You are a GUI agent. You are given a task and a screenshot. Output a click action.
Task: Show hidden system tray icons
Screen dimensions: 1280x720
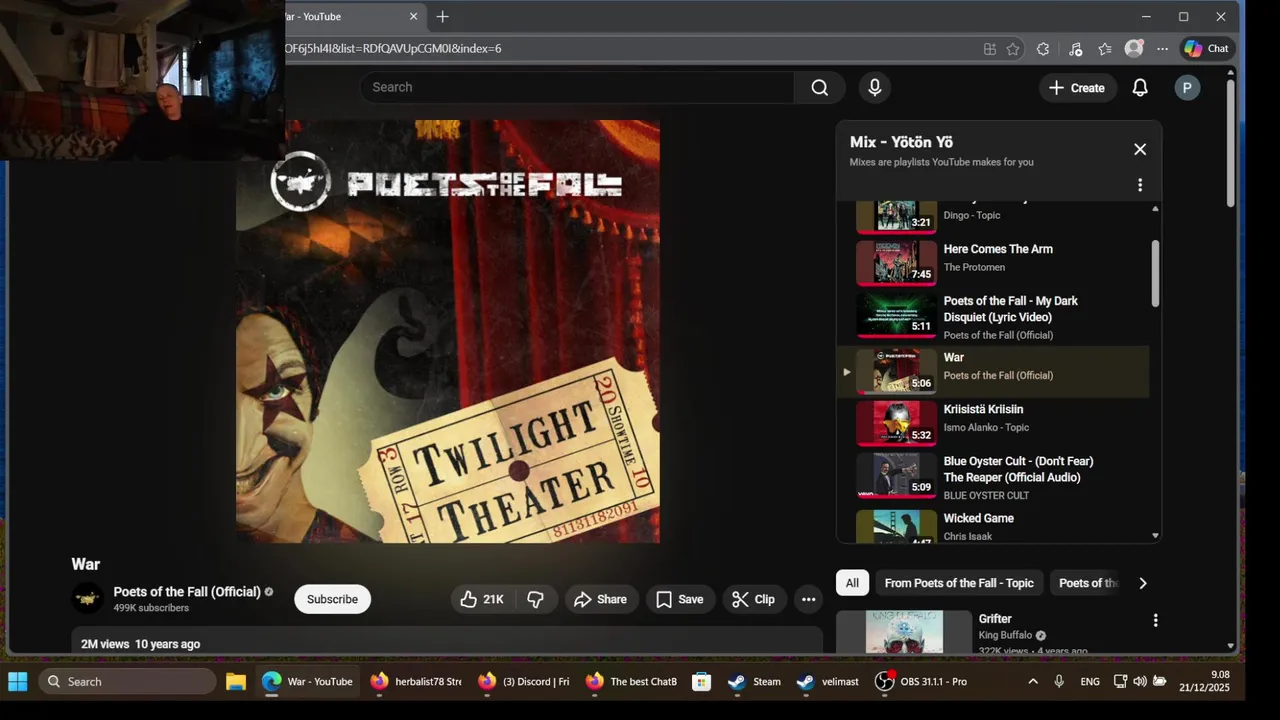(1033, 681)
